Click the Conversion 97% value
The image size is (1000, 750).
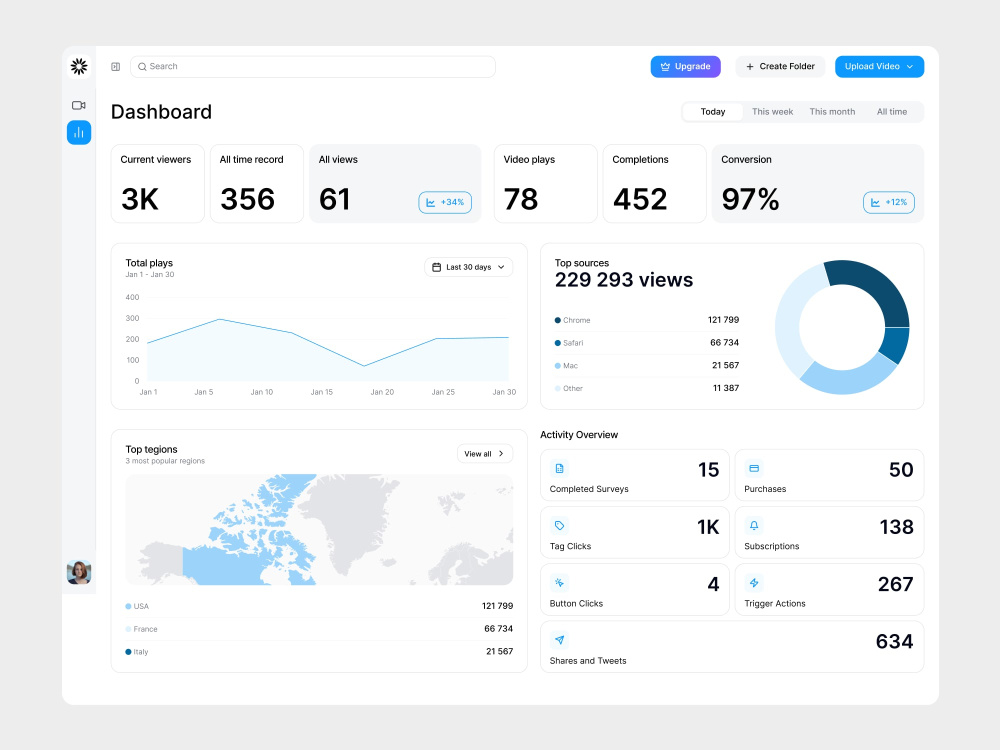click(x=751, y=200)
